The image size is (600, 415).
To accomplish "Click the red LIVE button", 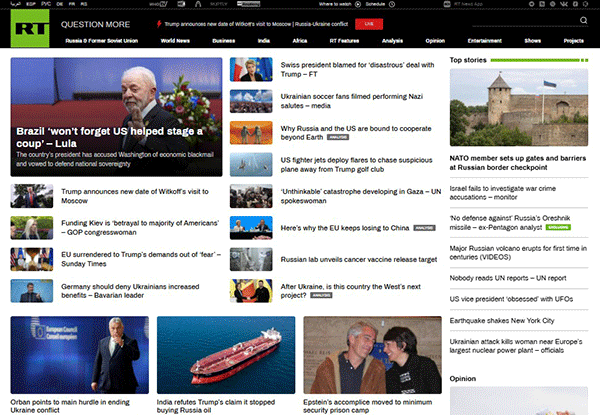I will [369, 24].
